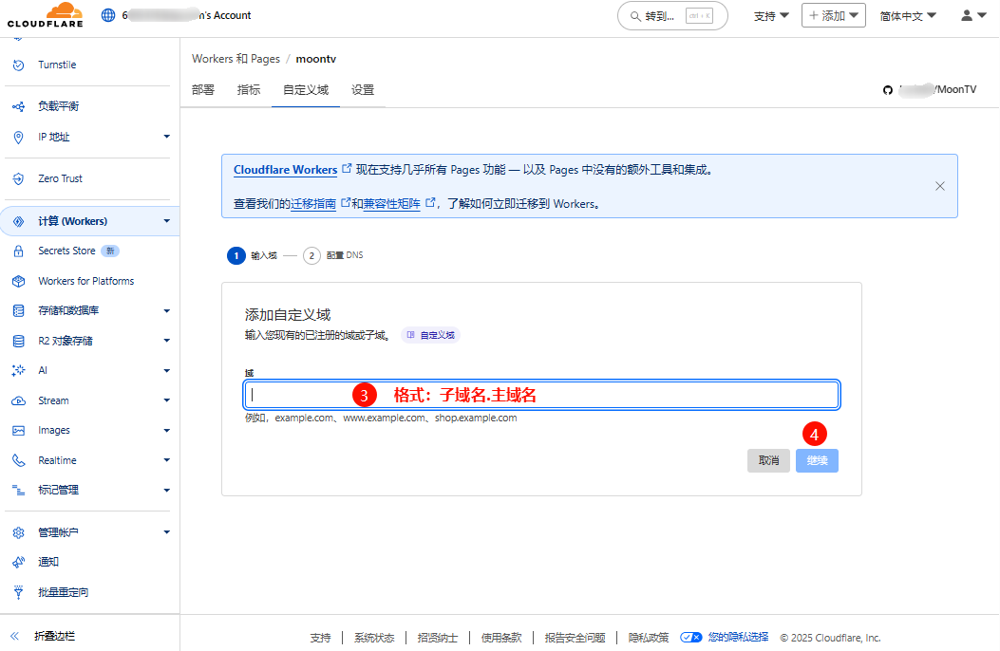Open the 添加 dropdown button
Viewport: 1000px width, 651px height.
click(833, 16)
